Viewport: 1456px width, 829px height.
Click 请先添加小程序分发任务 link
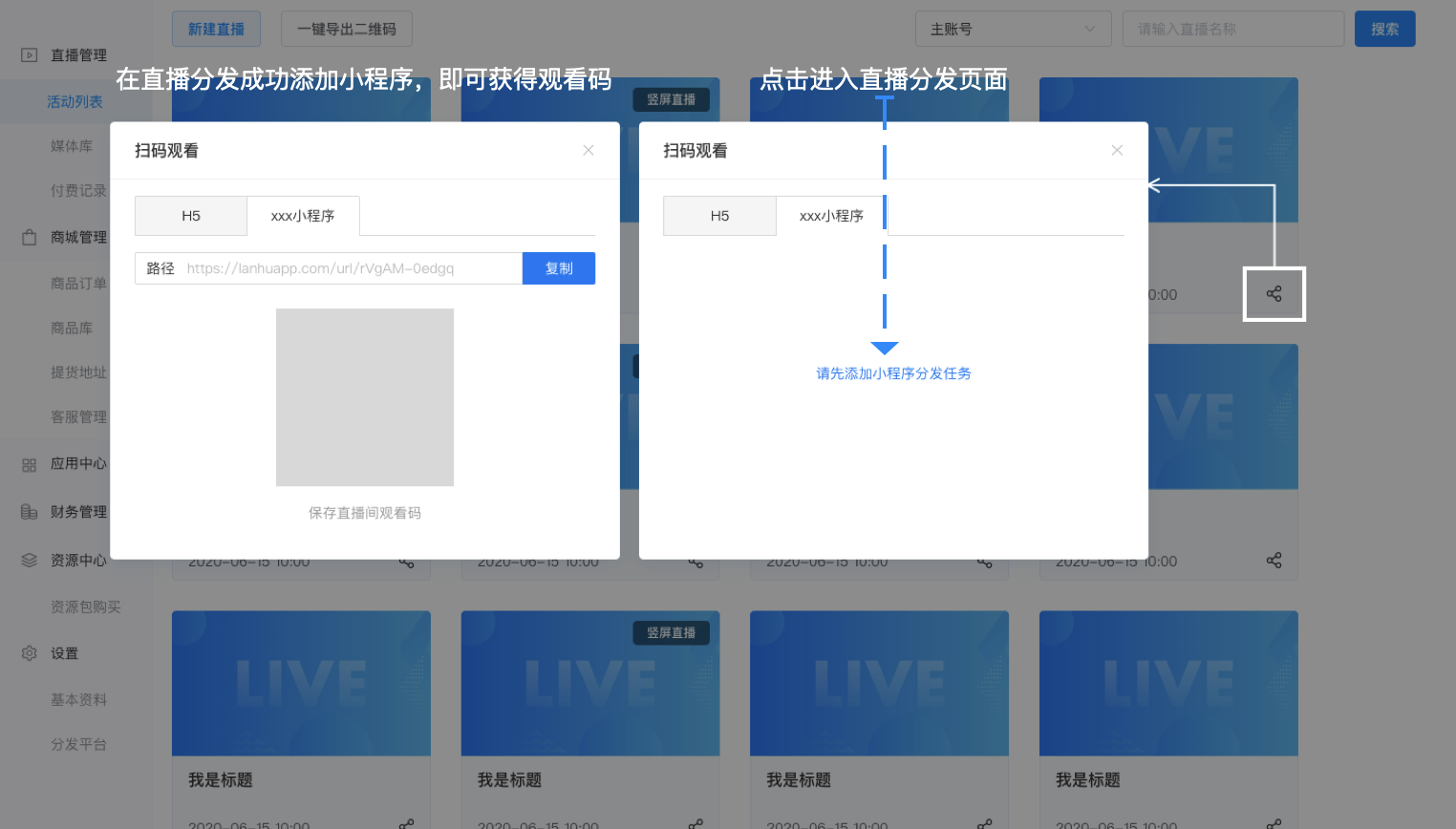(893, 373)
